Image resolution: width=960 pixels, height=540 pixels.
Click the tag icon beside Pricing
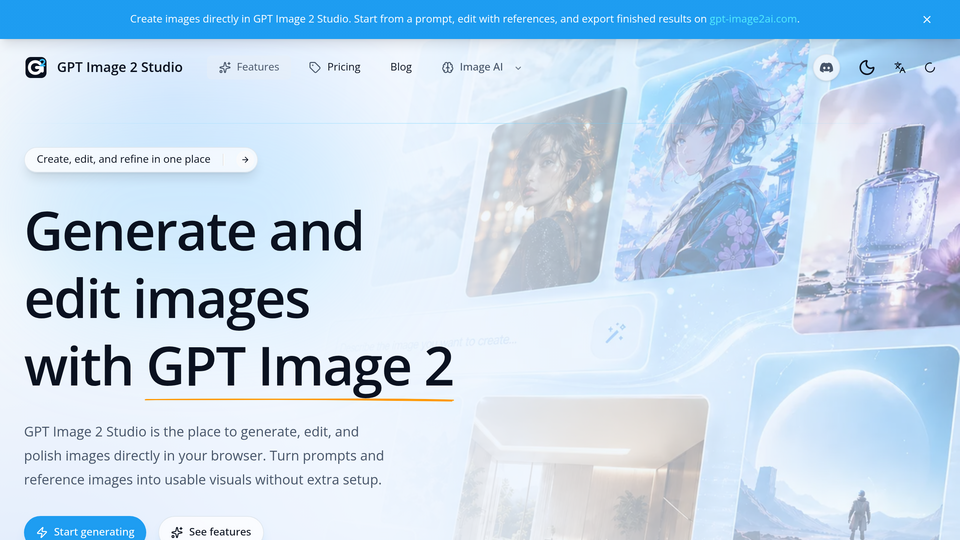coord(315,67)
